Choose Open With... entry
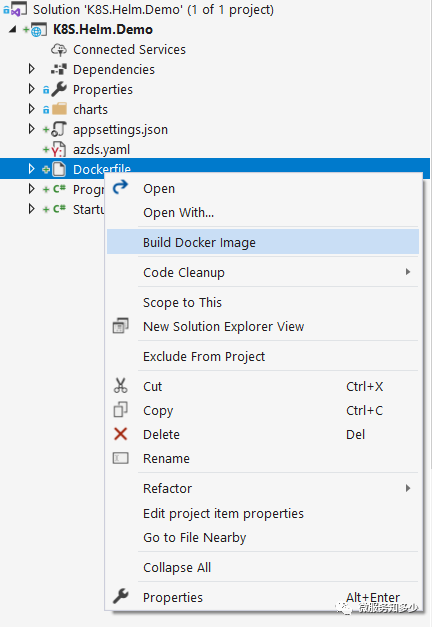432x627 pixels. [178, 212]
